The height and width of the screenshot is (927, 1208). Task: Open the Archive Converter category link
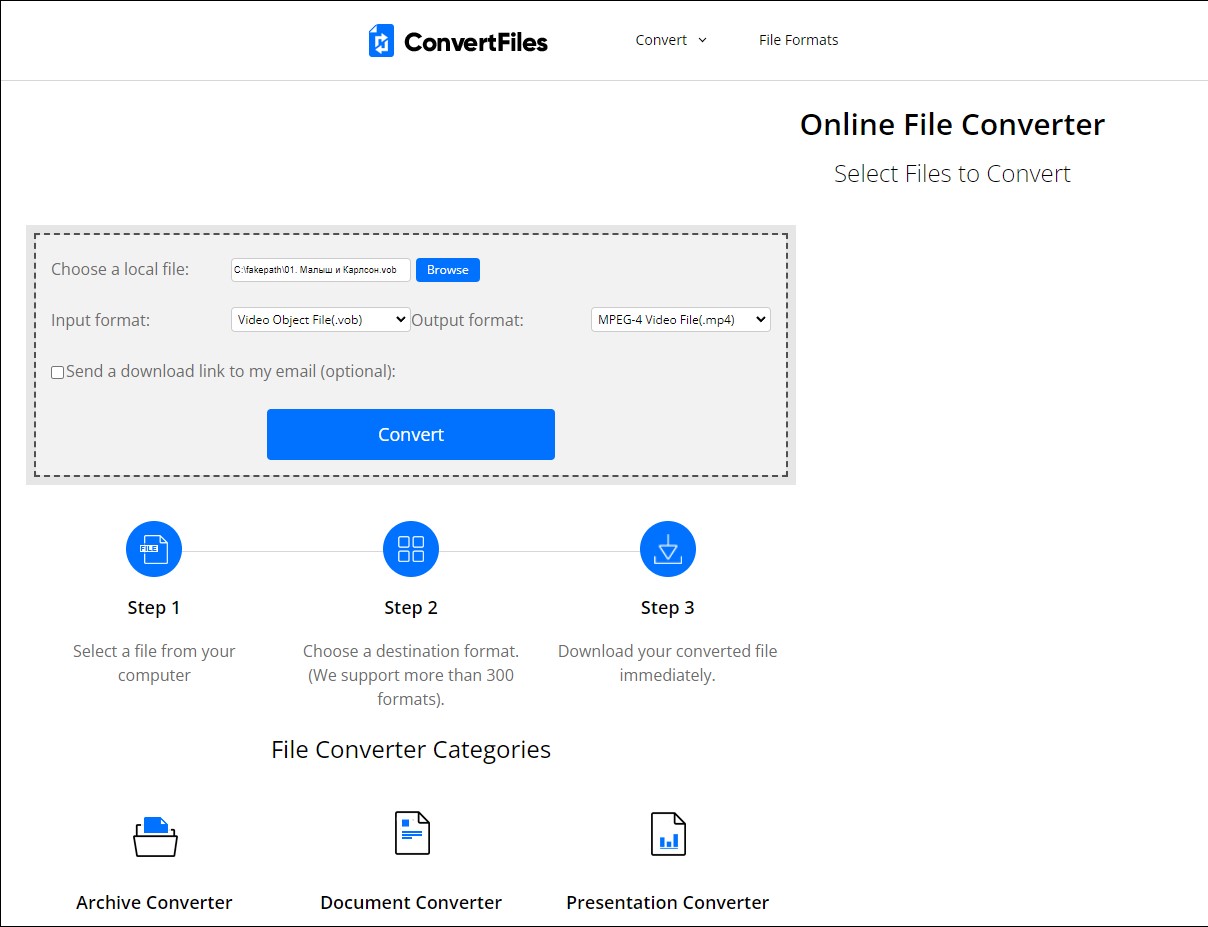click(154, 902)
